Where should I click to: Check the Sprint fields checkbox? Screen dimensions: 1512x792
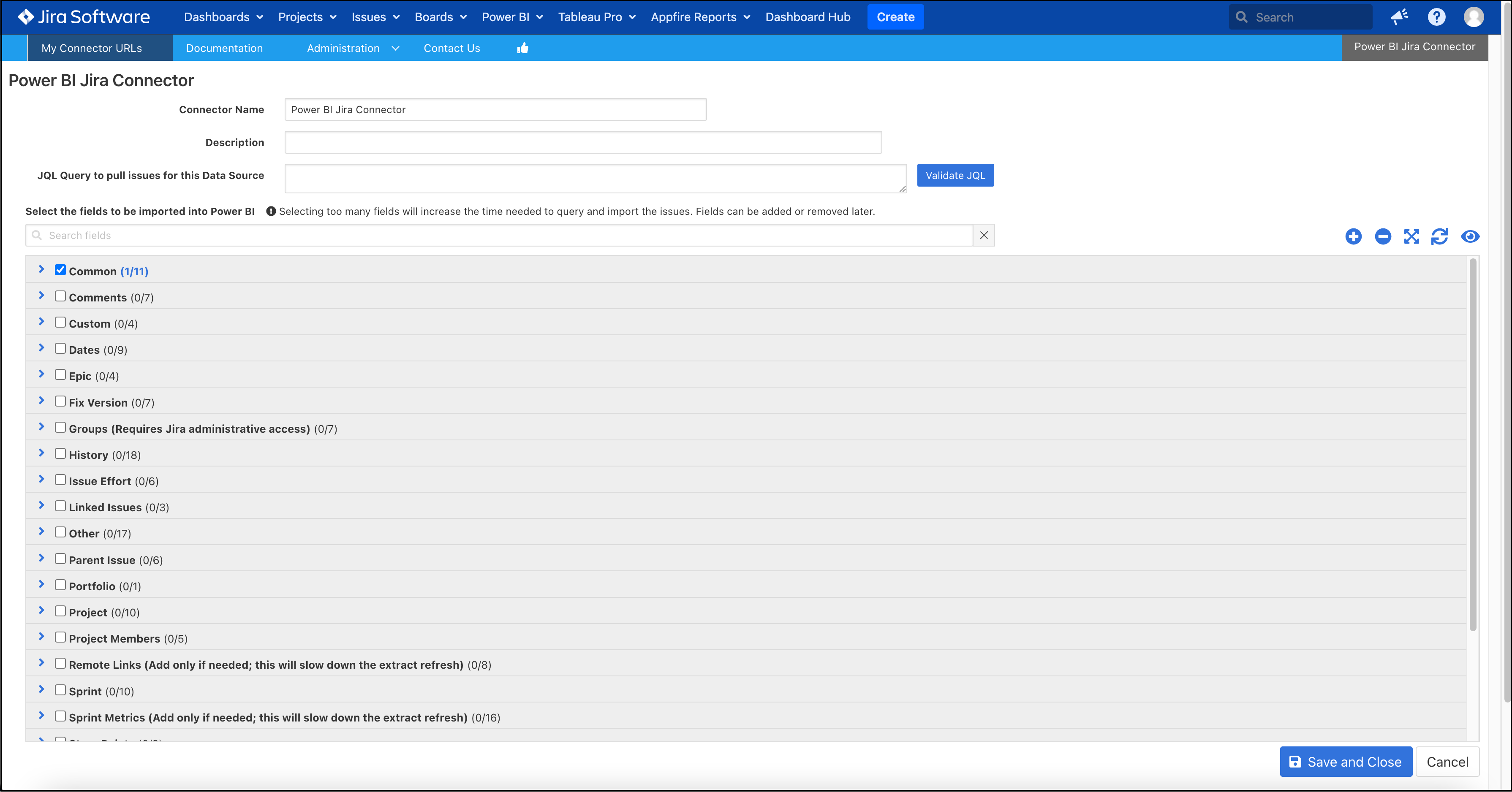60,690
